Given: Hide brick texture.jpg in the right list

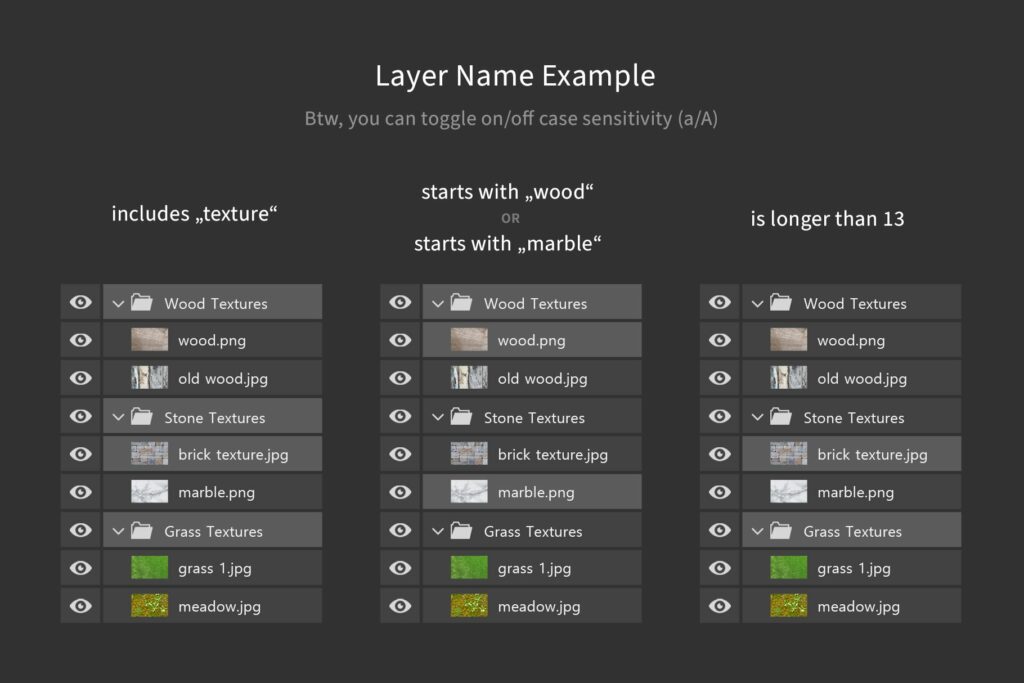Looking at the screenshot, I should pos(719,453).
